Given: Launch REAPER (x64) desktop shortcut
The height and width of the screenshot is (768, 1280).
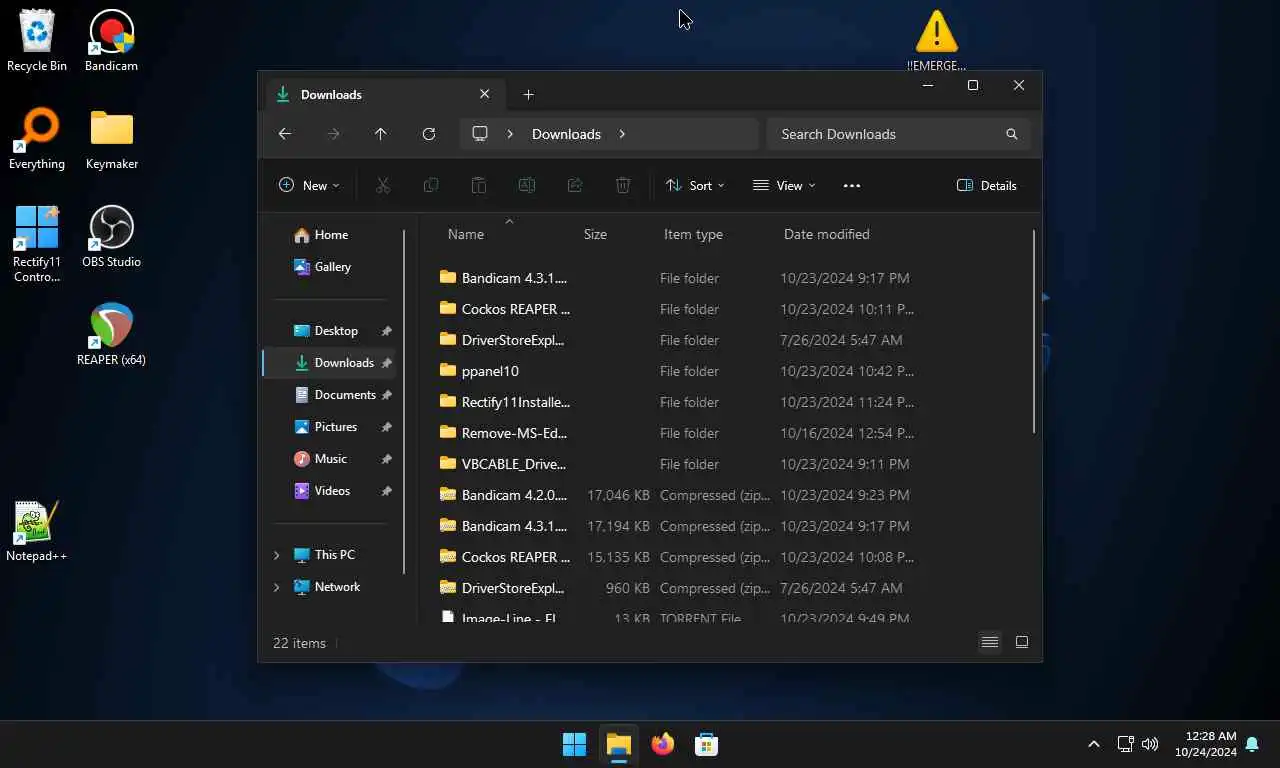Looking at the screenshot, I should point(111,334).
